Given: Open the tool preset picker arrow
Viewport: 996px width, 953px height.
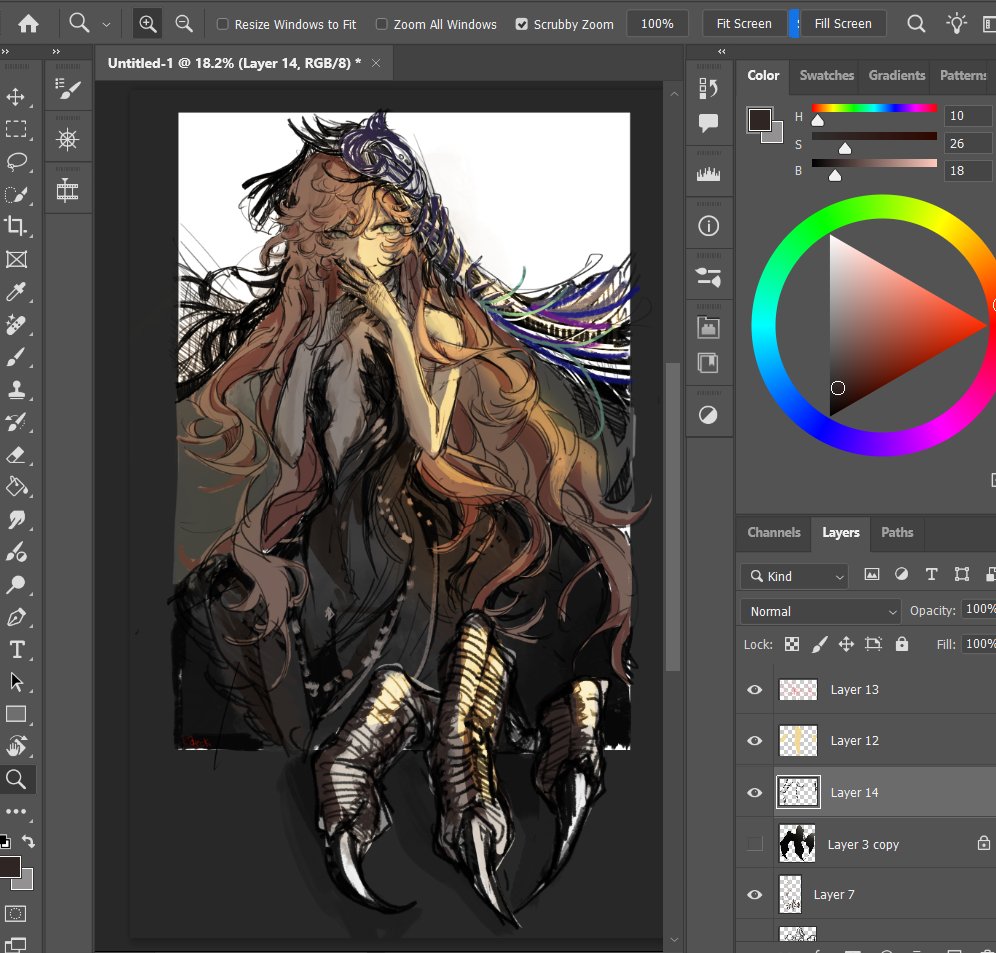Looking at the screenshot, I should point(106,24).
